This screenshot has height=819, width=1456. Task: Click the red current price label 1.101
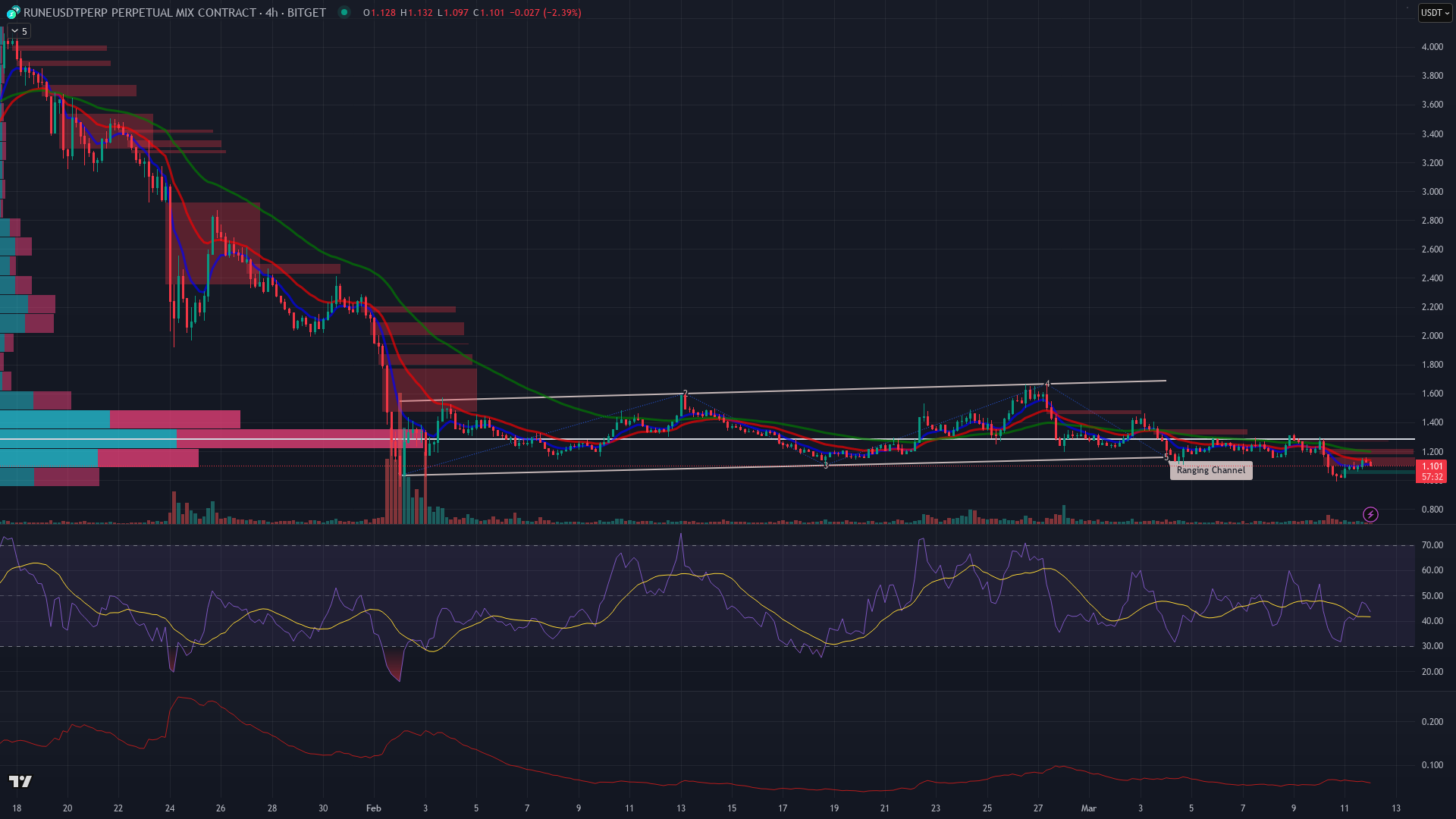1432,466
